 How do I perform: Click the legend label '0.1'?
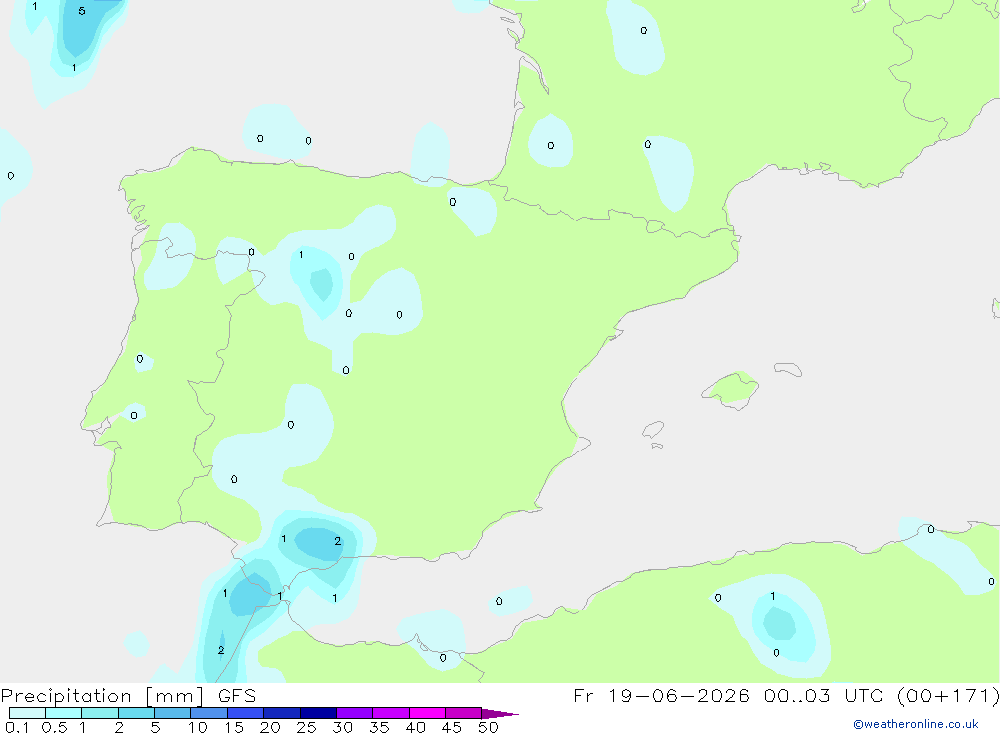pyautogui.click(x=17, y=727)
